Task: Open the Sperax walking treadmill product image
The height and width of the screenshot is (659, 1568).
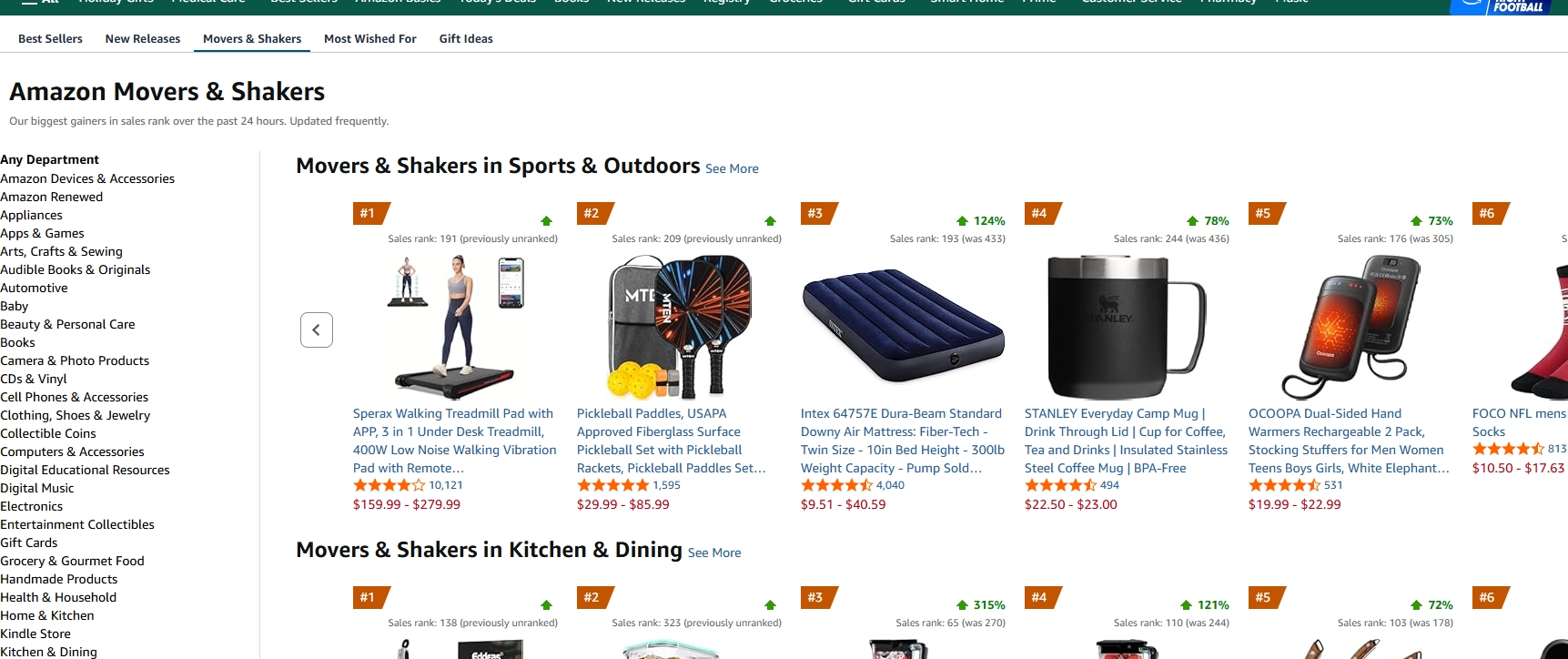Action: tap(454, 326)
